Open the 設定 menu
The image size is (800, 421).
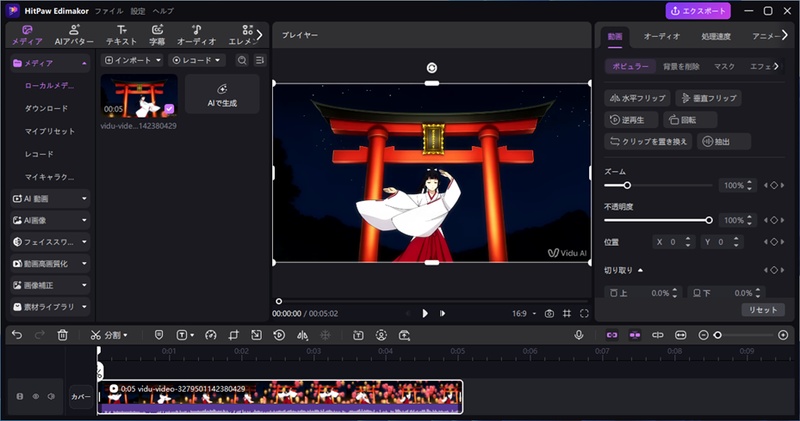tap(138, 11)
